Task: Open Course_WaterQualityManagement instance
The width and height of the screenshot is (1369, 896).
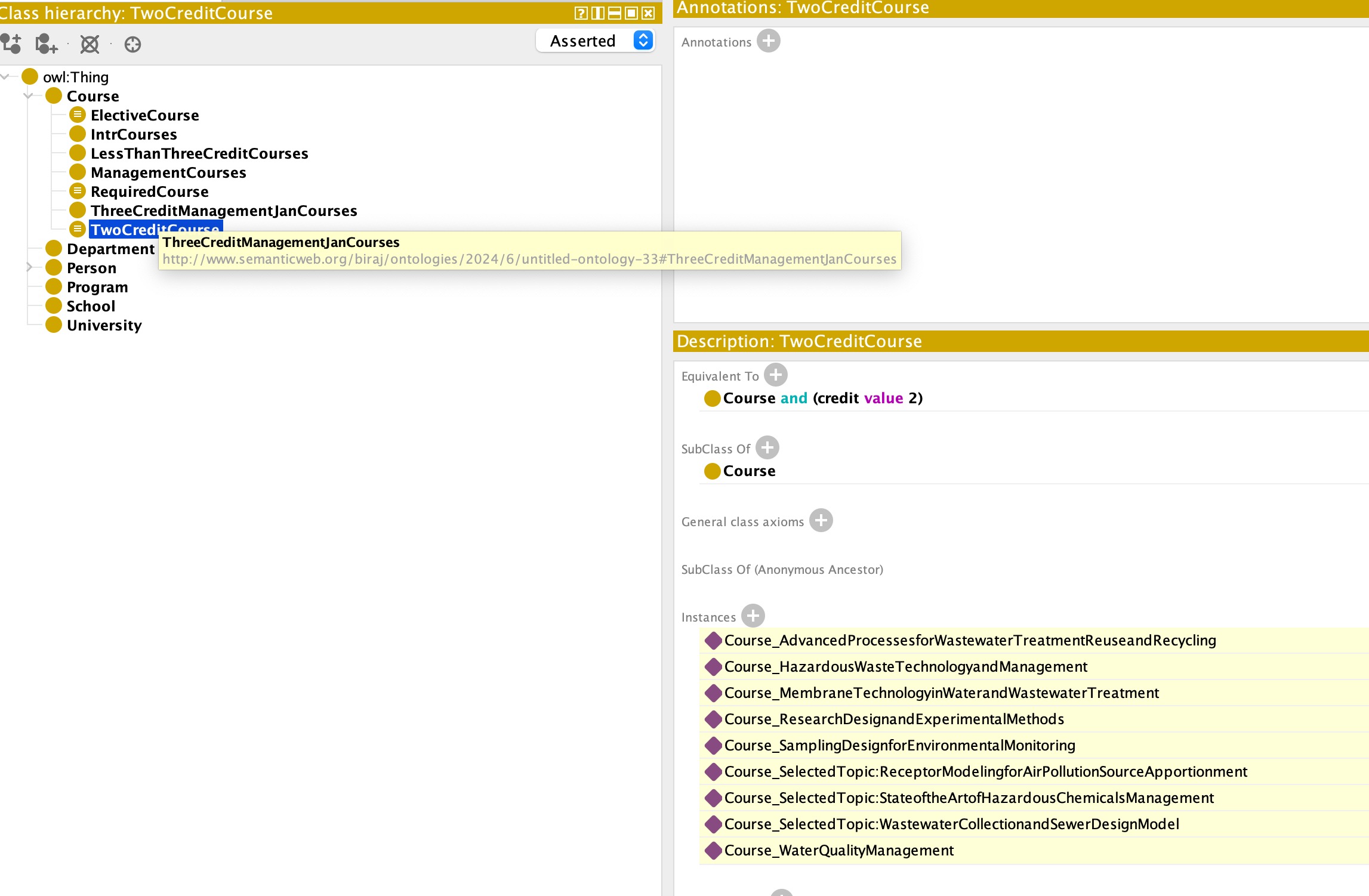Action: pos(838,850)
